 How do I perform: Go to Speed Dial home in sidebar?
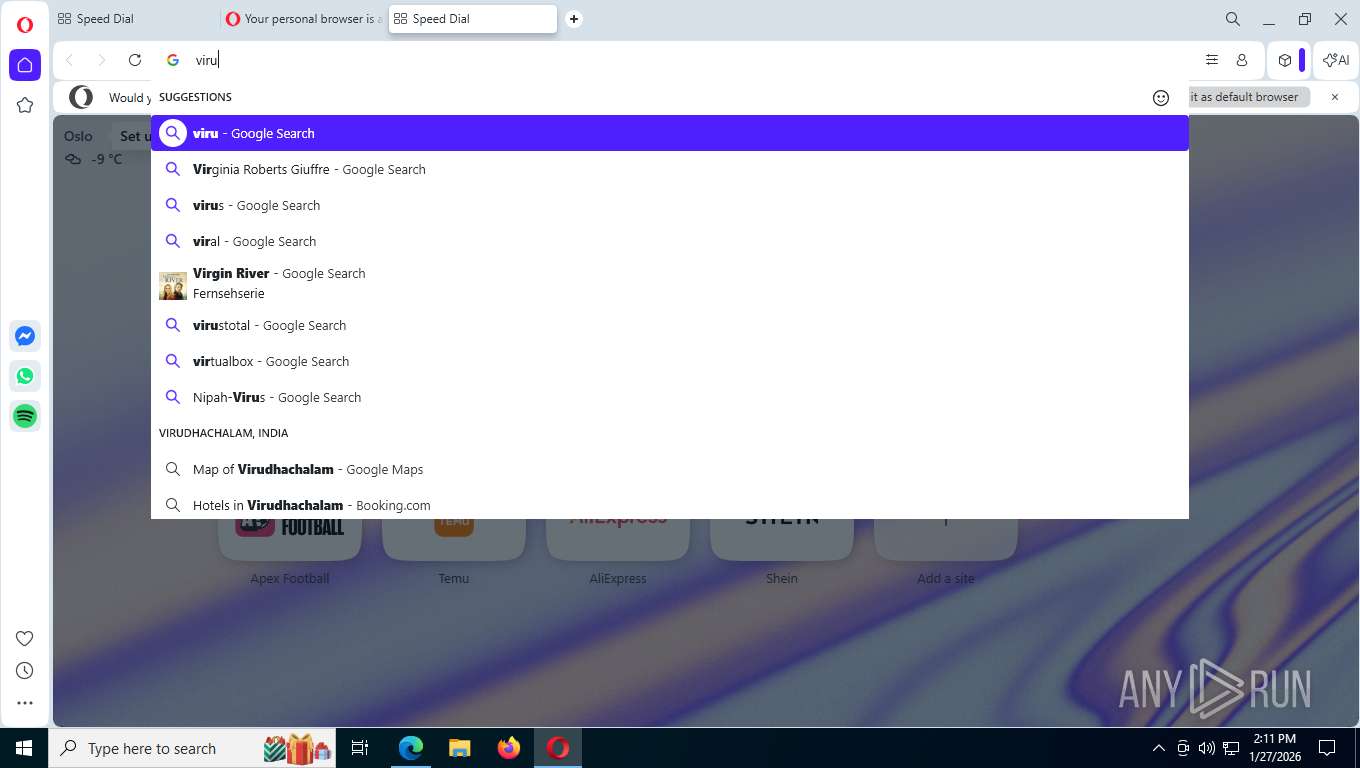point(25,65)
